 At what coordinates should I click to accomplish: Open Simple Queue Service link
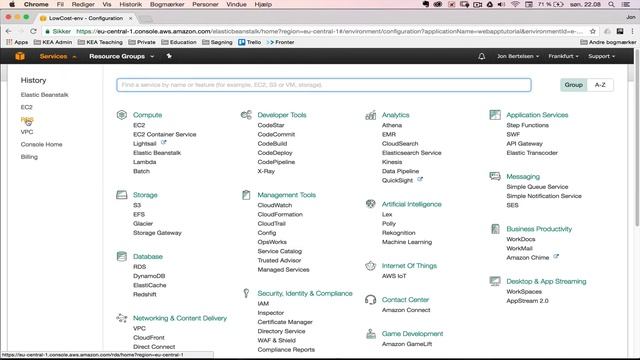click(537, 187)
